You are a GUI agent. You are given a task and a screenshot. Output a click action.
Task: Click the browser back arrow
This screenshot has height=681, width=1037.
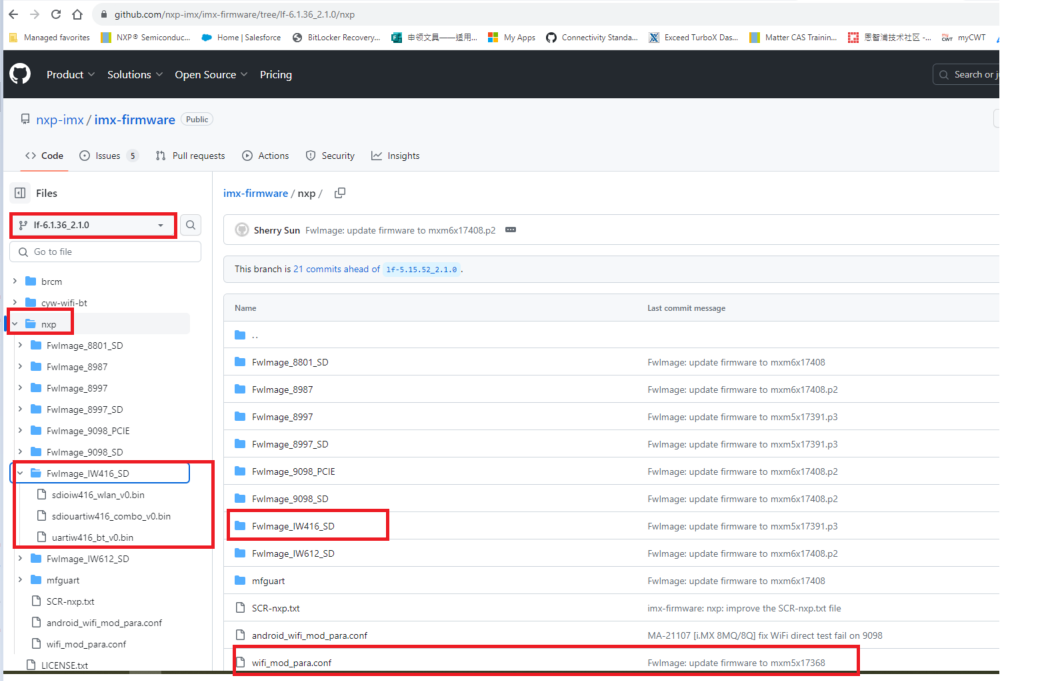click(x=12, y=14)
